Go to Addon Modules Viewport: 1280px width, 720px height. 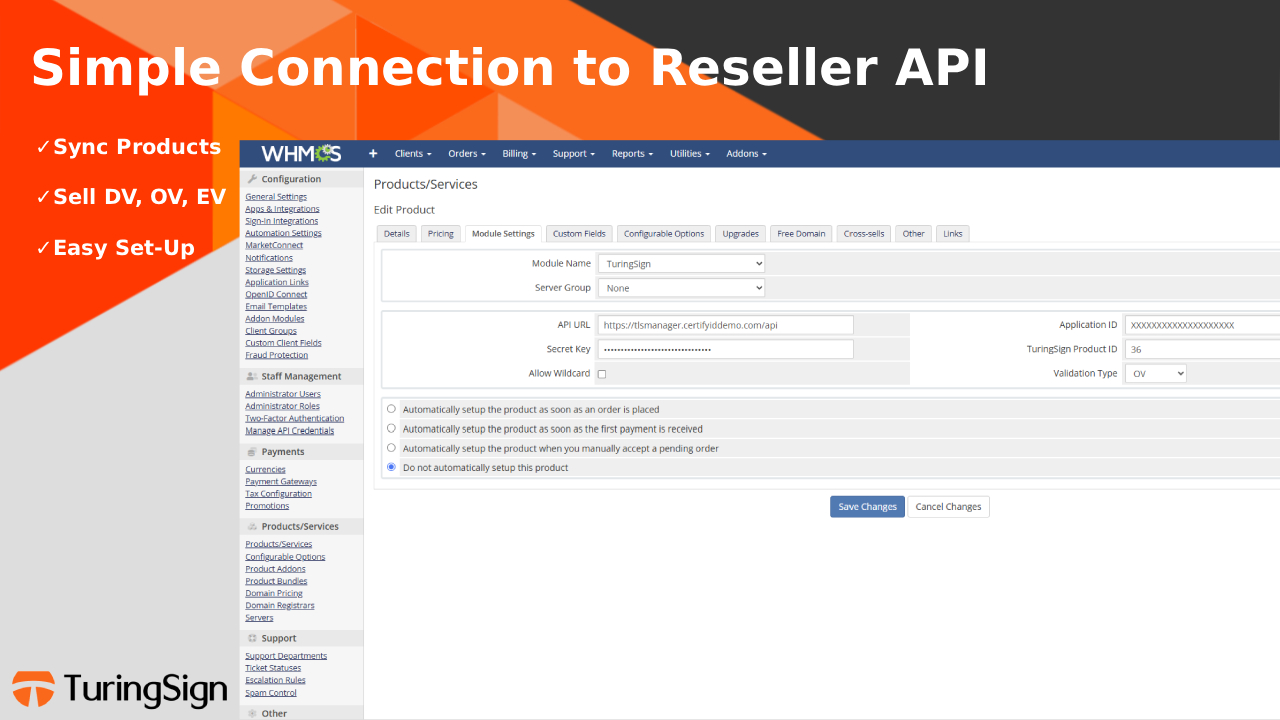(275, 318)
